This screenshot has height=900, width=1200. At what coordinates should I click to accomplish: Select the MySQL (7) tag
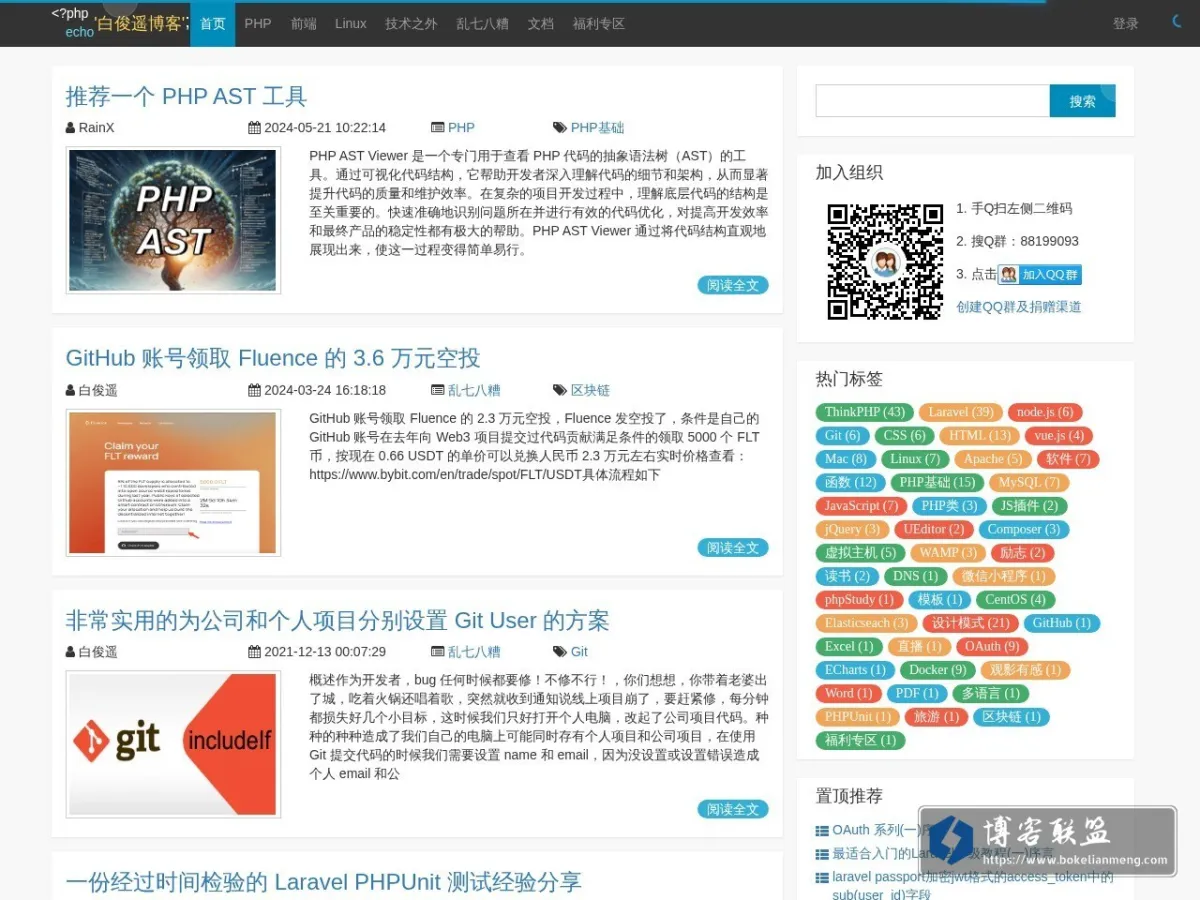click(1028, 482)
